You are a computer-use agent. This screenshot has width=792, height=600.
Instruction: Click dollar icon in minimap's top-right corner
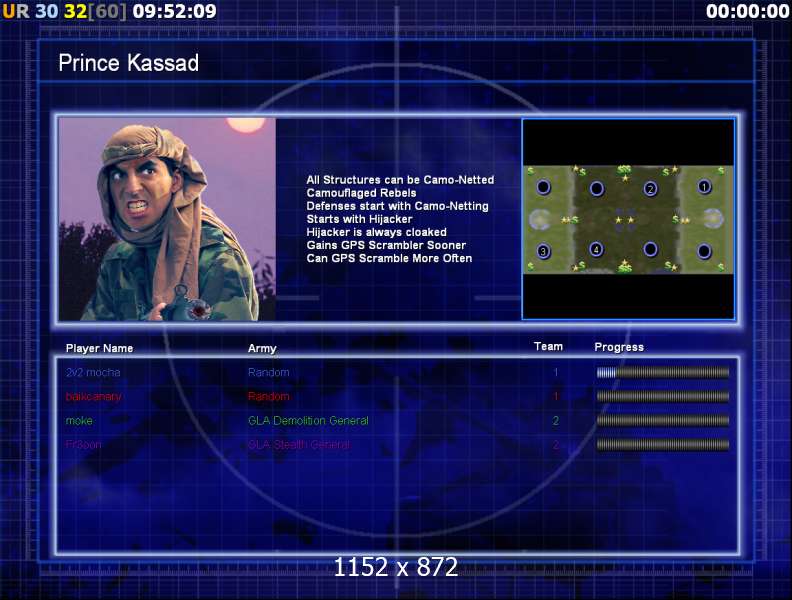point(721,171)
